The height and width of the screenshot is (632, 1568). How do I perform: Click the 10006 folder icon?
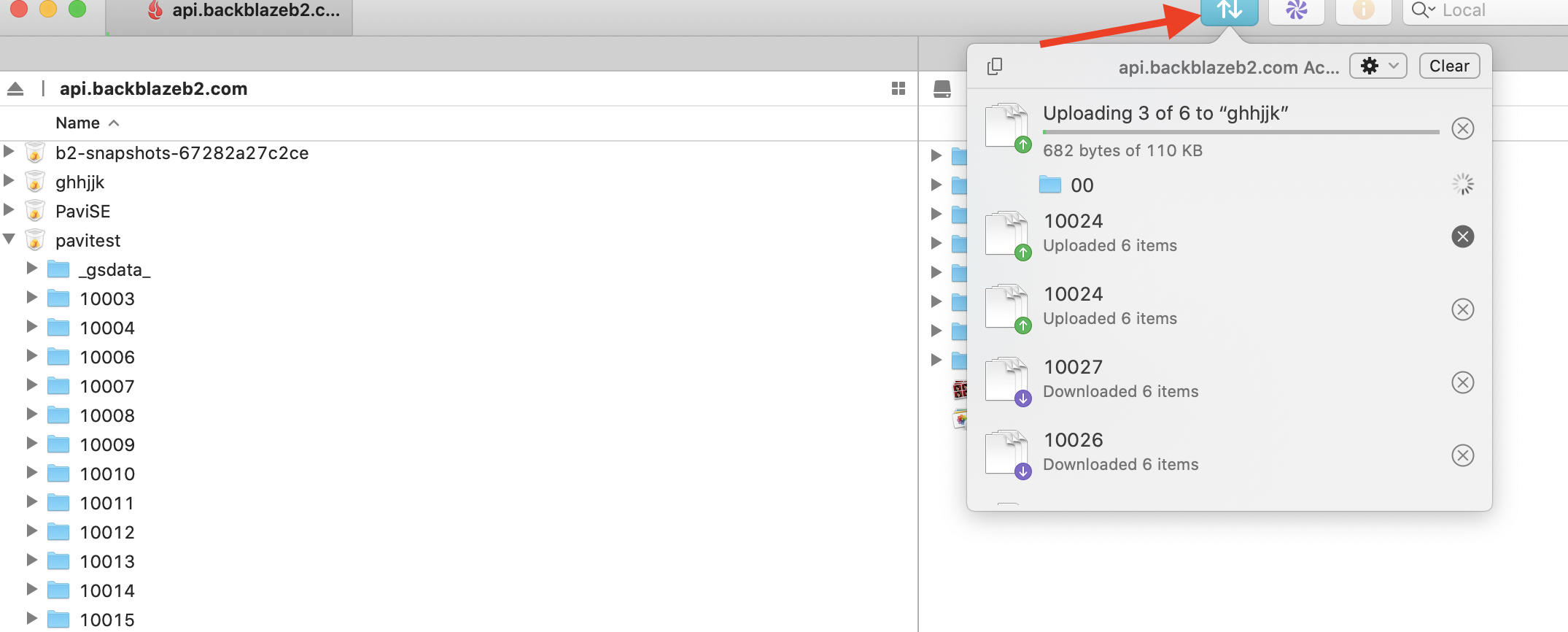click(x=58, y=357)
